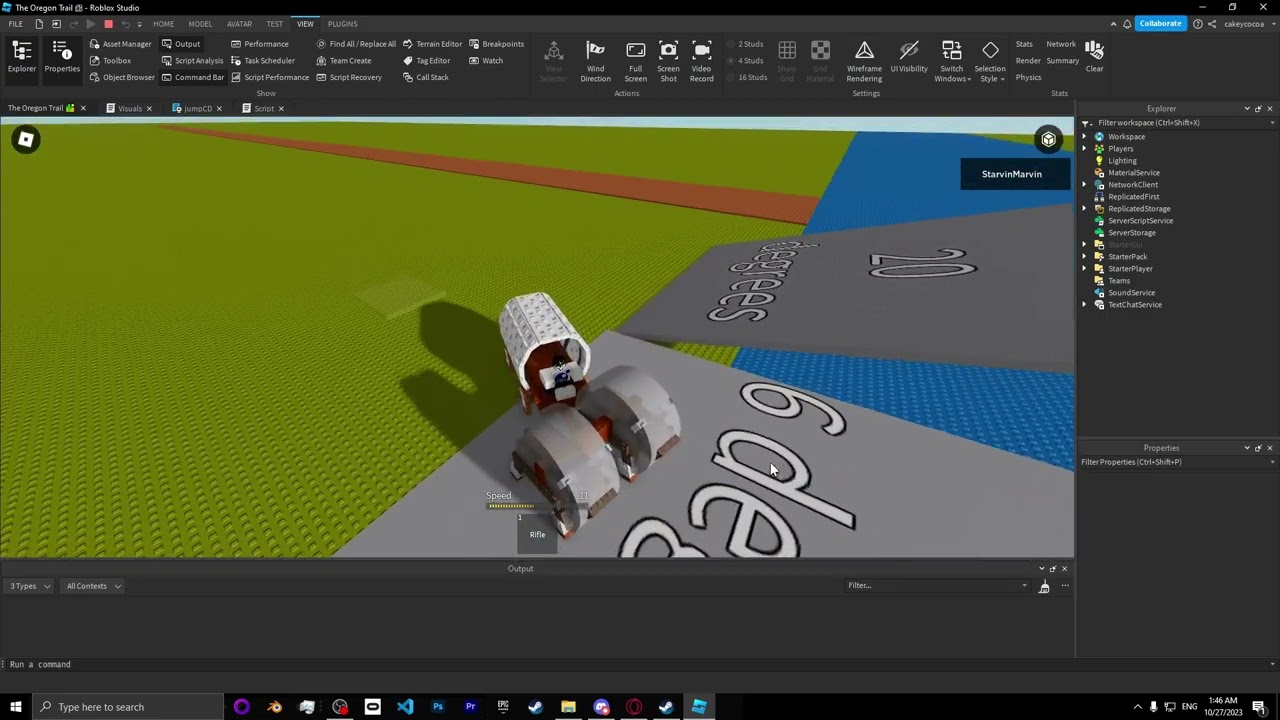Open the All Contexts dropdown

(x=93, y=586)
